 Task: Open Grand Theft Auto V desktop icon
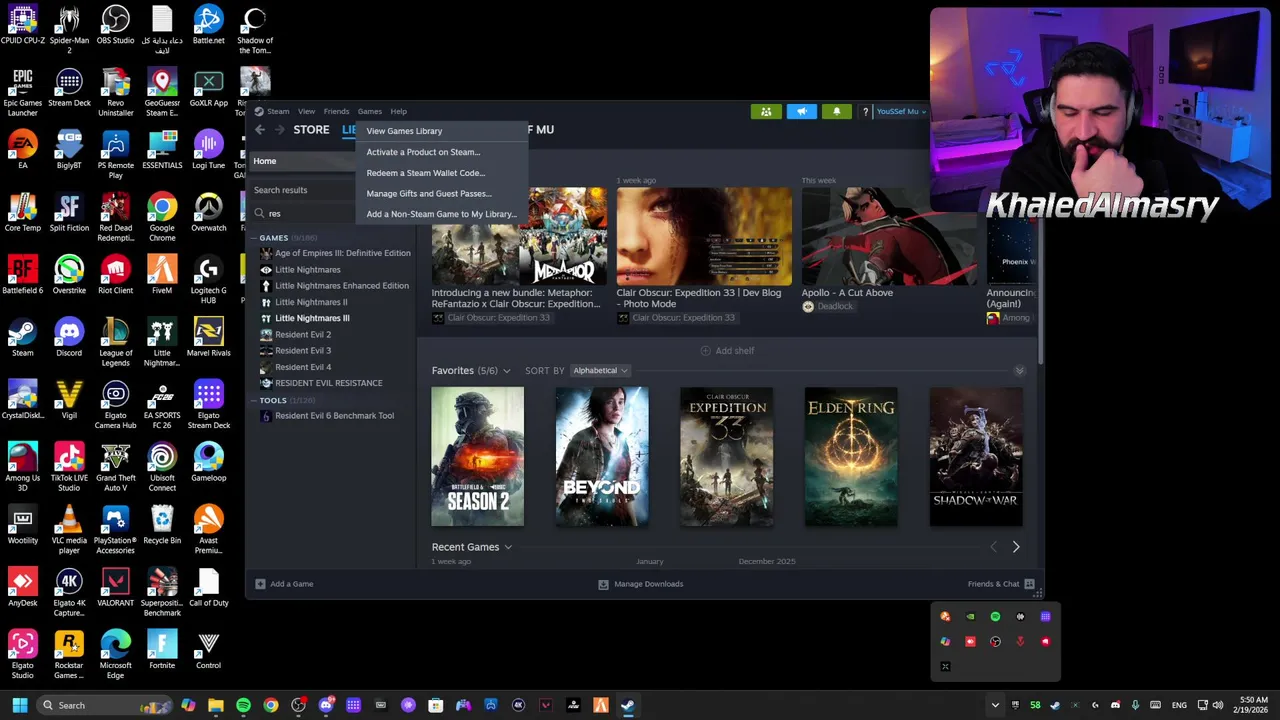click(115, 467)
